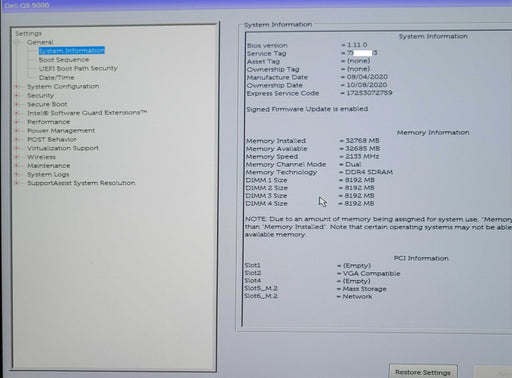Select UEFI Boot Path Security
Image resolution: width=512 pixels, height=378 pixels.
pos(78,68)
